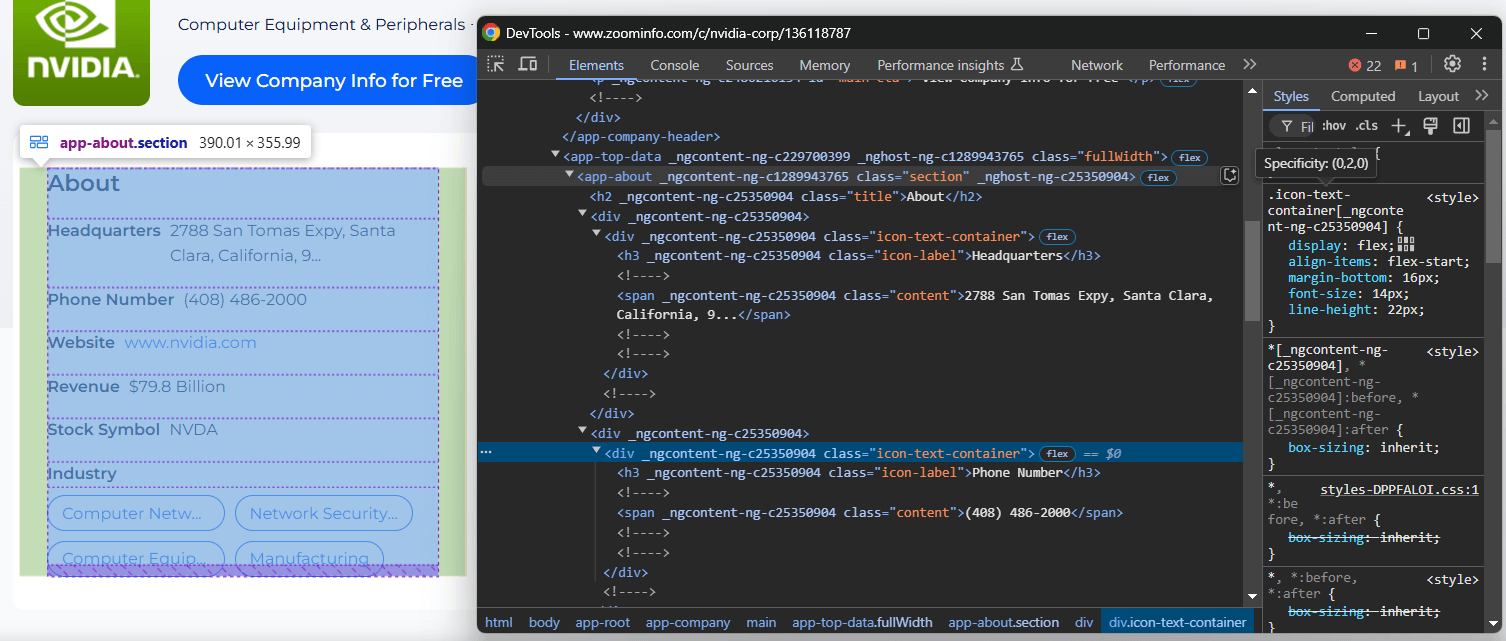Open the Network tab
This screenshot has width=1506, height=641.
tap(1096, 65)
